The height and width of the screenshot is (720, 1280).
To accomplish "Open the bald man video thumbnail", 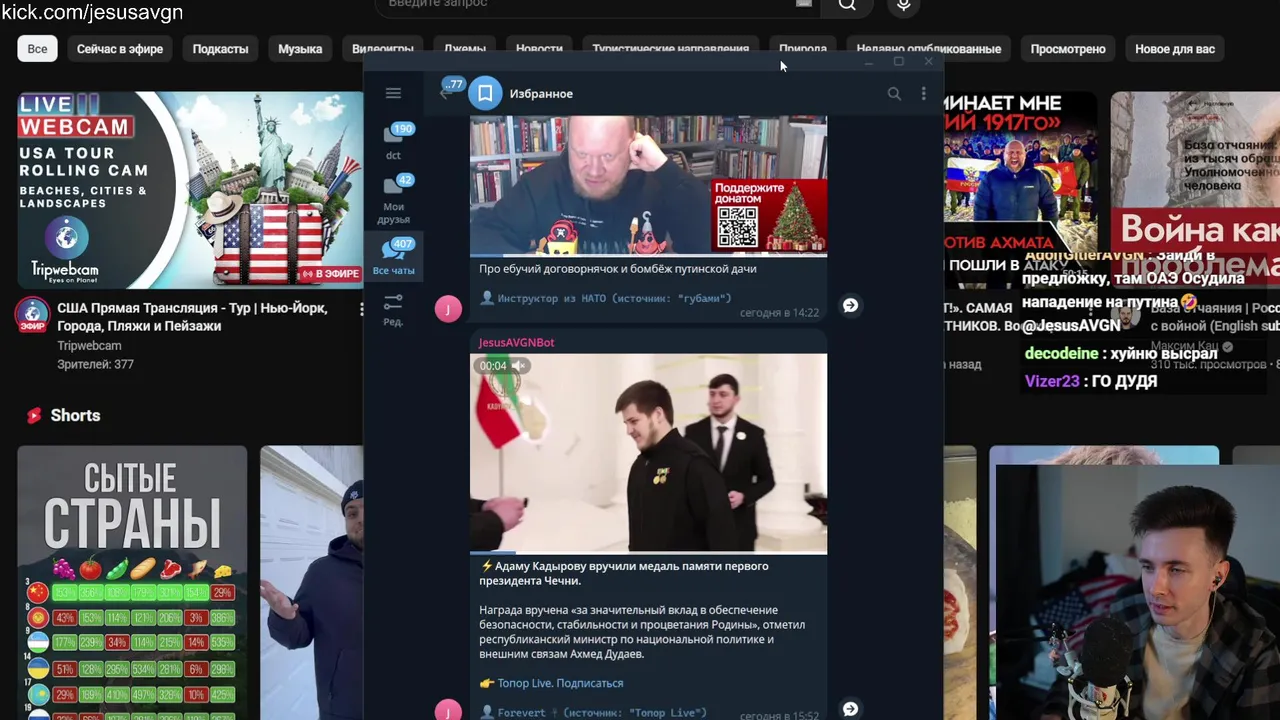I will click(x=648, y=185).
